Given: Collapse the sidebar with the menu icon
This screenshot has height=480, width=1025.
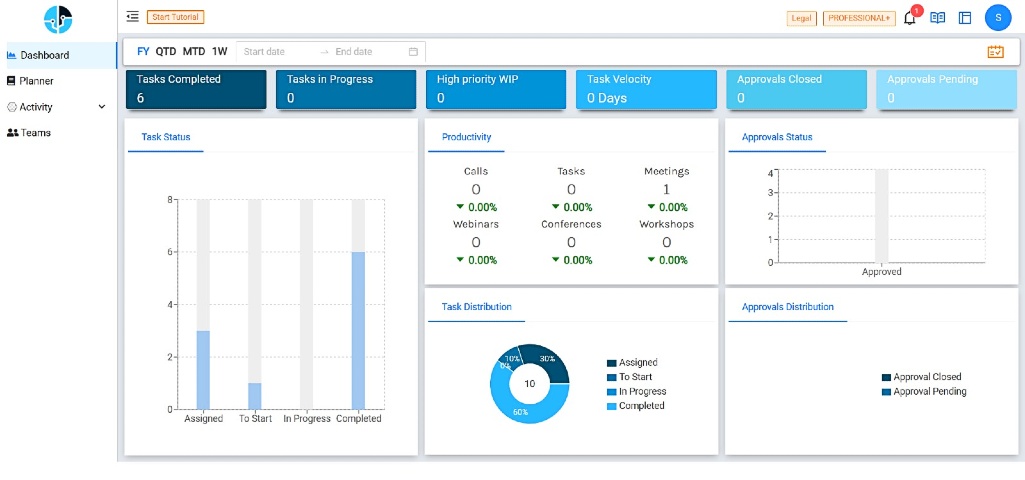Looking at the screenshot, I should (133, 16).
